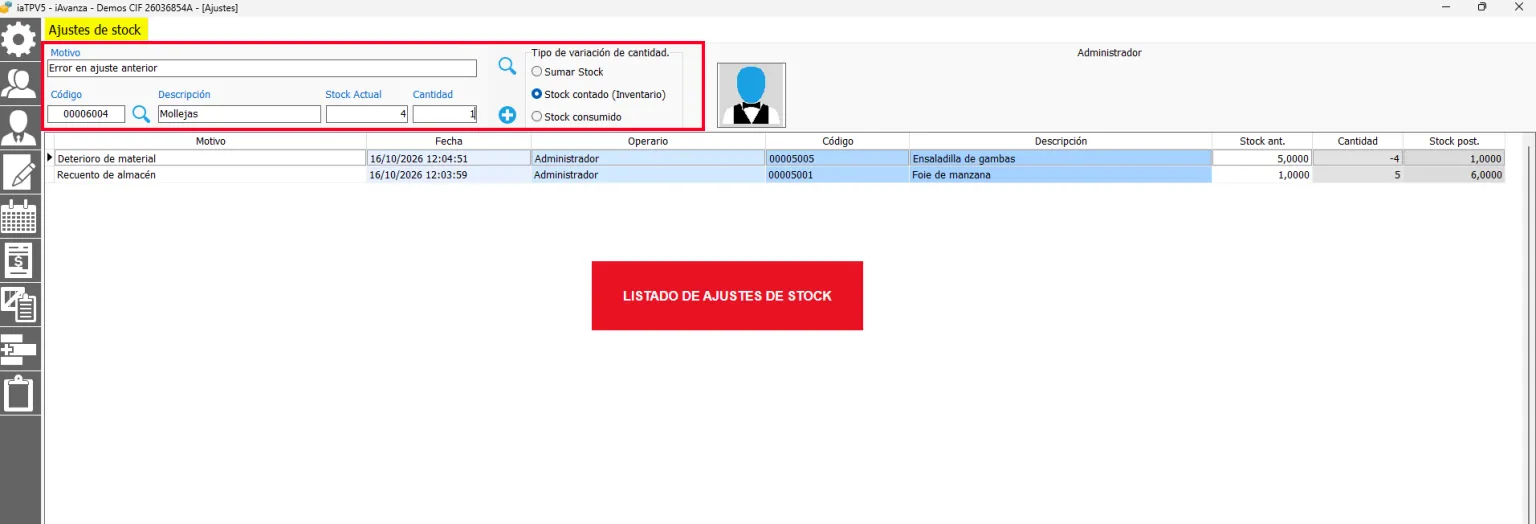This screenshot has width=1536, height=524.
Task: Click the Descripción field showing Mollejas
Action: [239, 114]
